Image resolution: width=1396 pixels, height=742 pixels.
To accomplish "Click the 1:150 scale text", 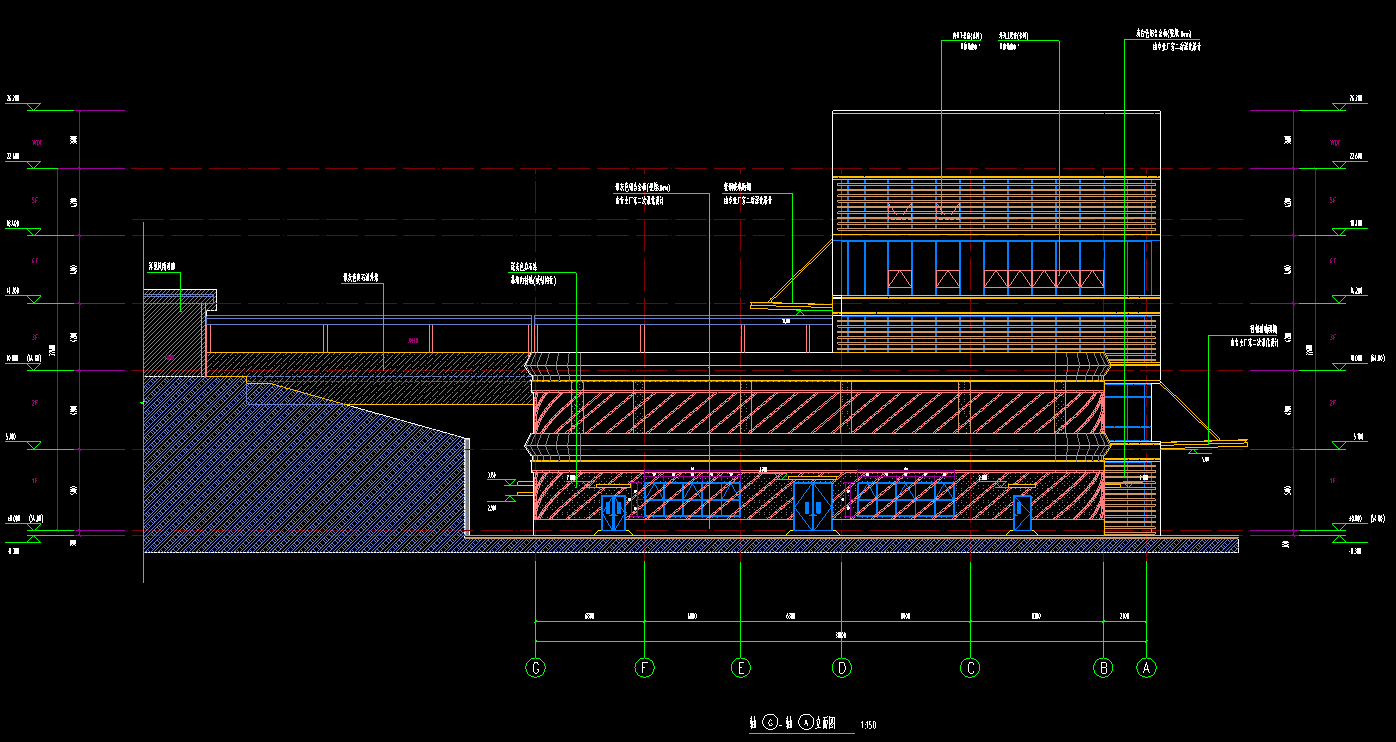I will click(868, 724).
